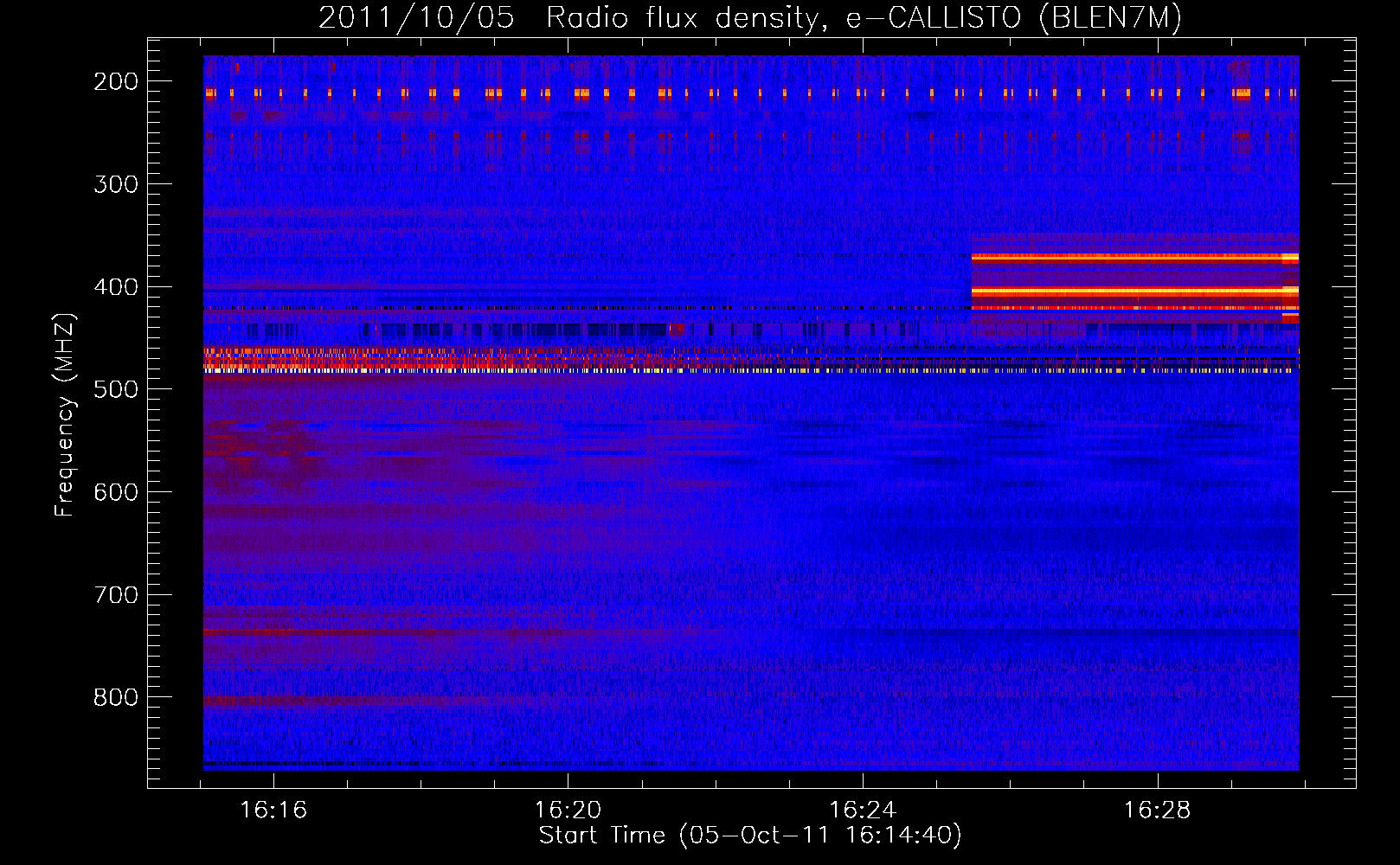Viewport: 1400px width, 865px height.
Task: Click the 16:28 time tick label
Action: 1157,811
